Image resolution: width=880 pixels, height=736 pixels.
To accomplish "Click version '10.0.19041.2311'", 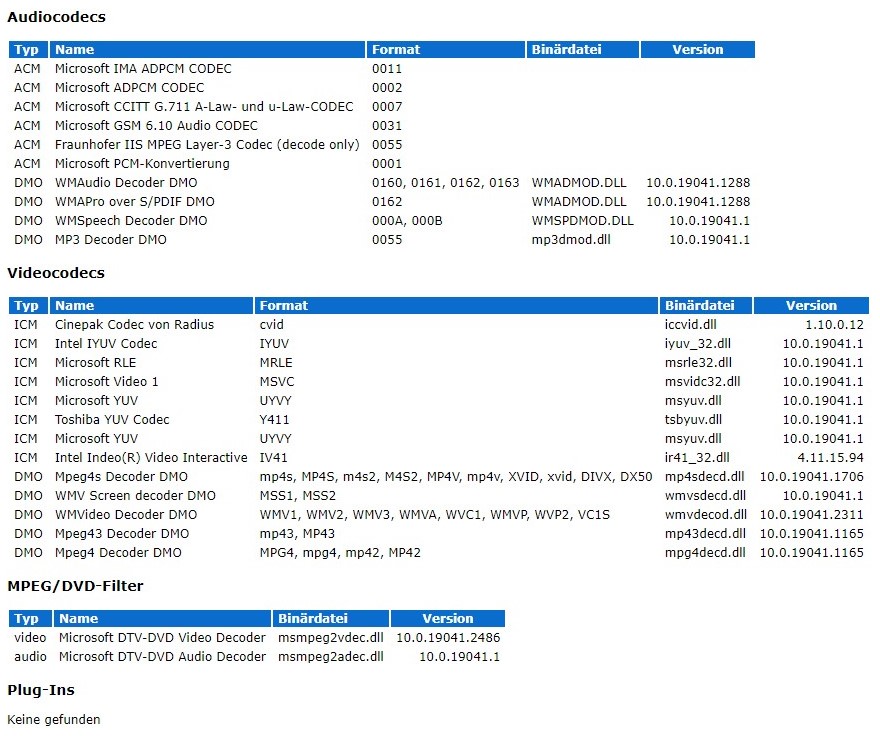I will (812, 515).
